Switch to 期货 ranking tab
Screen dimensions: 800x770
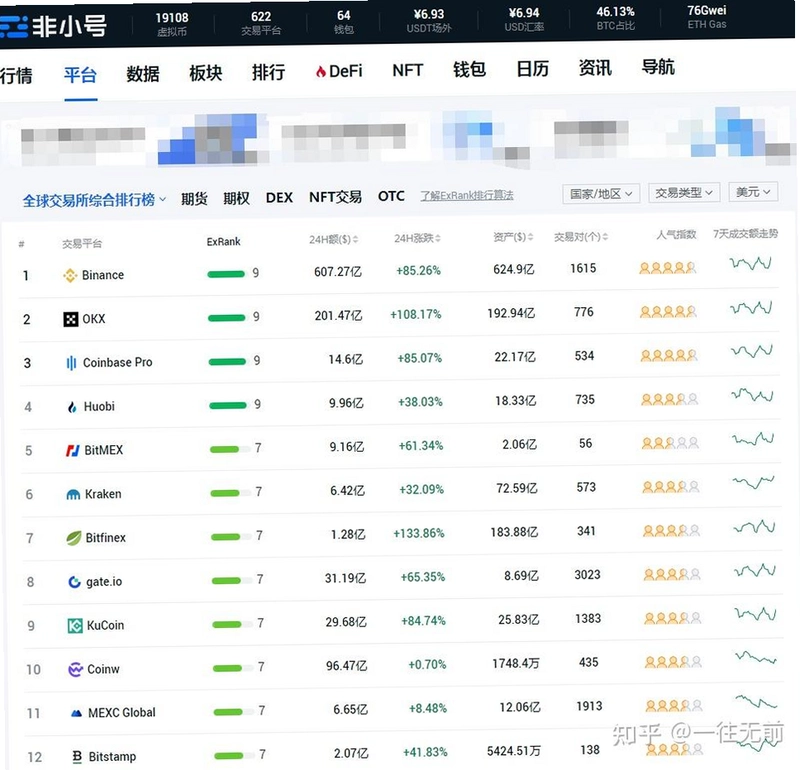point(194,198)
